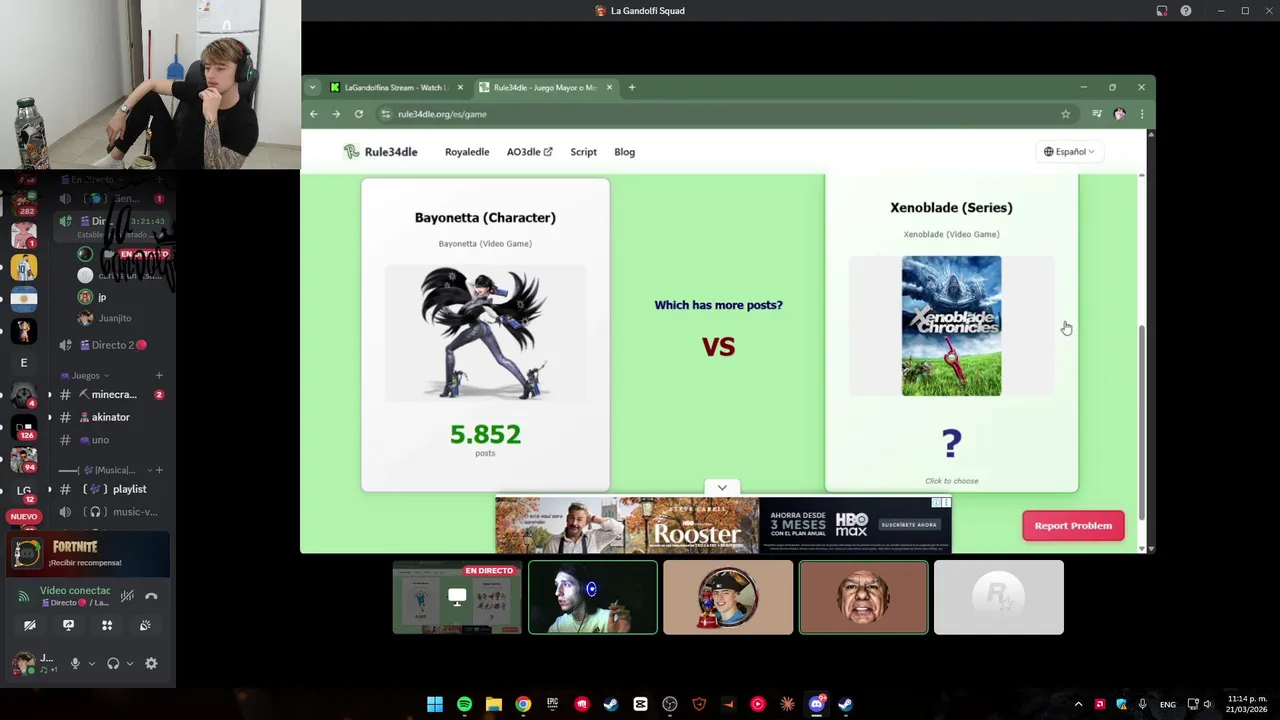The image size is (1280, 720).
Task: Launch Epic Games from the taskbar
Action: [552, 704]
